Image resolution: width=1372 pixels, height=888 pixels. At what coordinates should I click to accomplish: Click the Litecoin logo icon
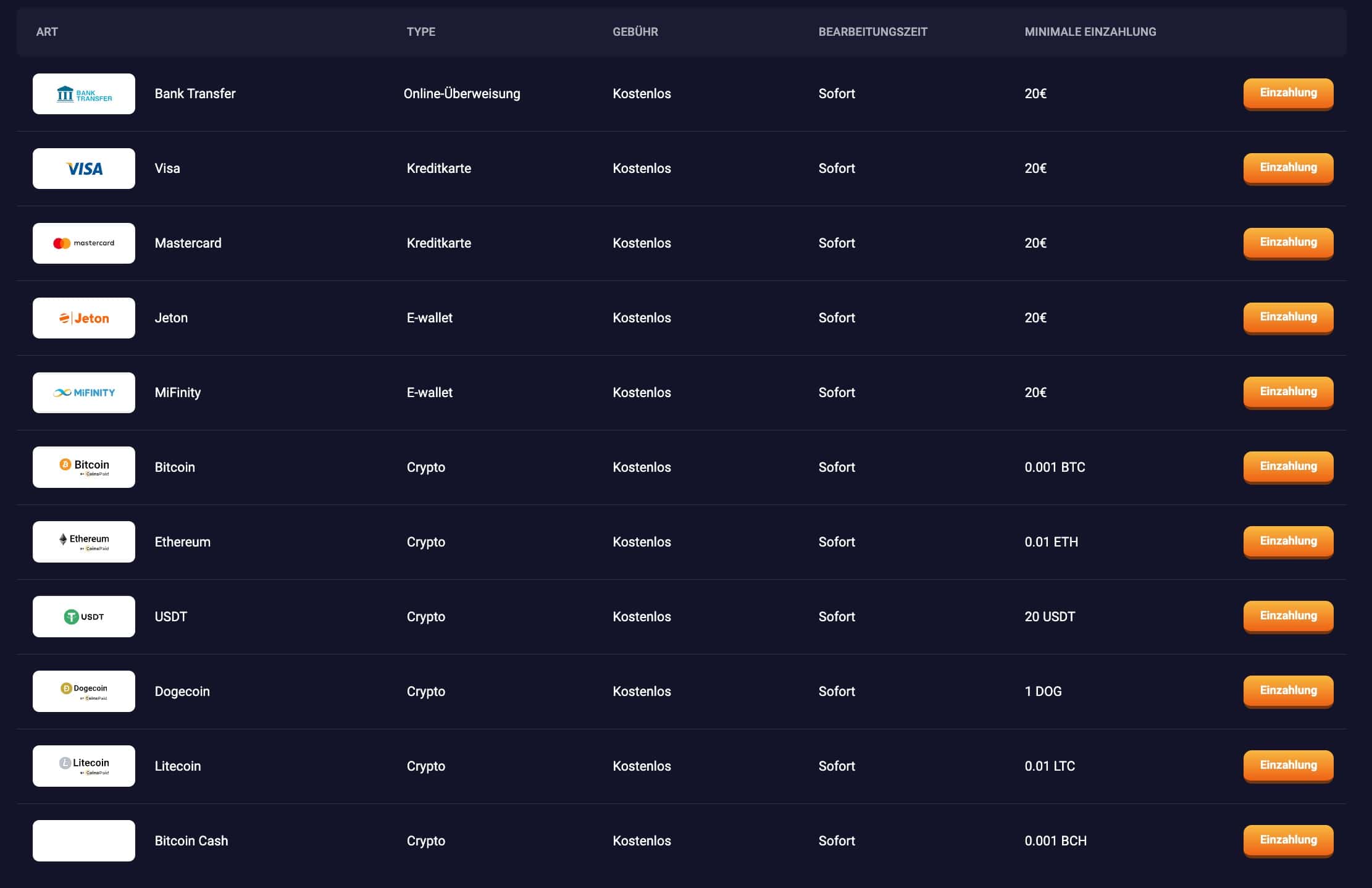click(84, 766)
